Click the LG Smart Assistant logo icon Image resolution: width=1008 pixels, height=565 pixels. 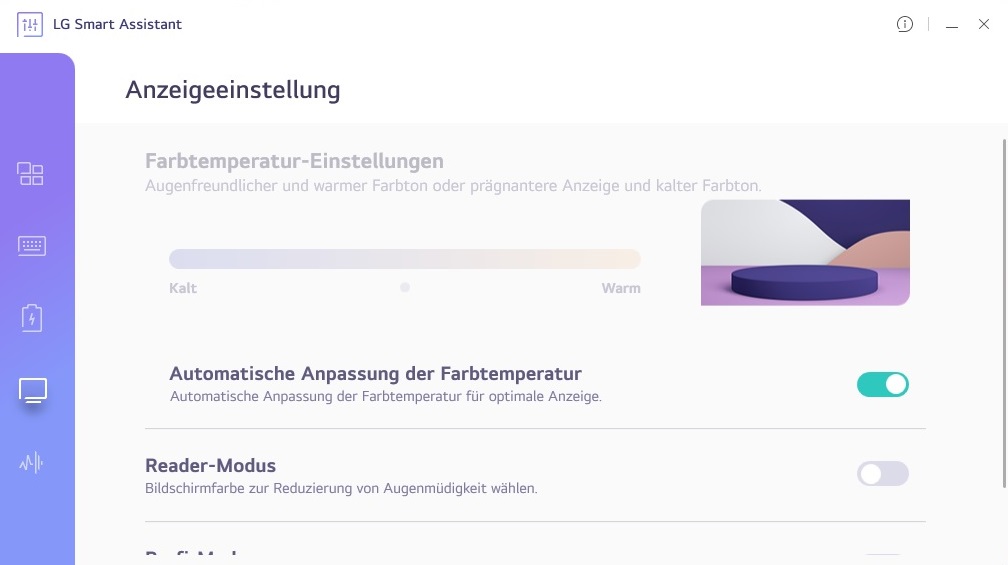(30, 24)
